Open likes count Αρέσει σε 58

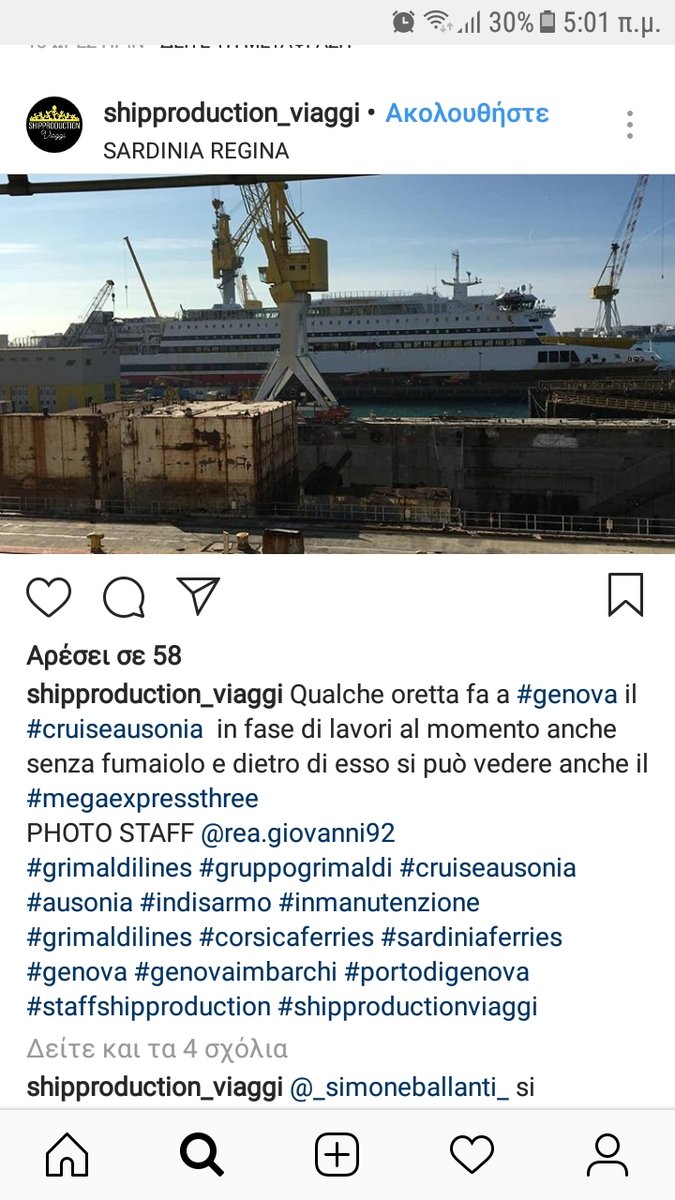coord(104,656)
